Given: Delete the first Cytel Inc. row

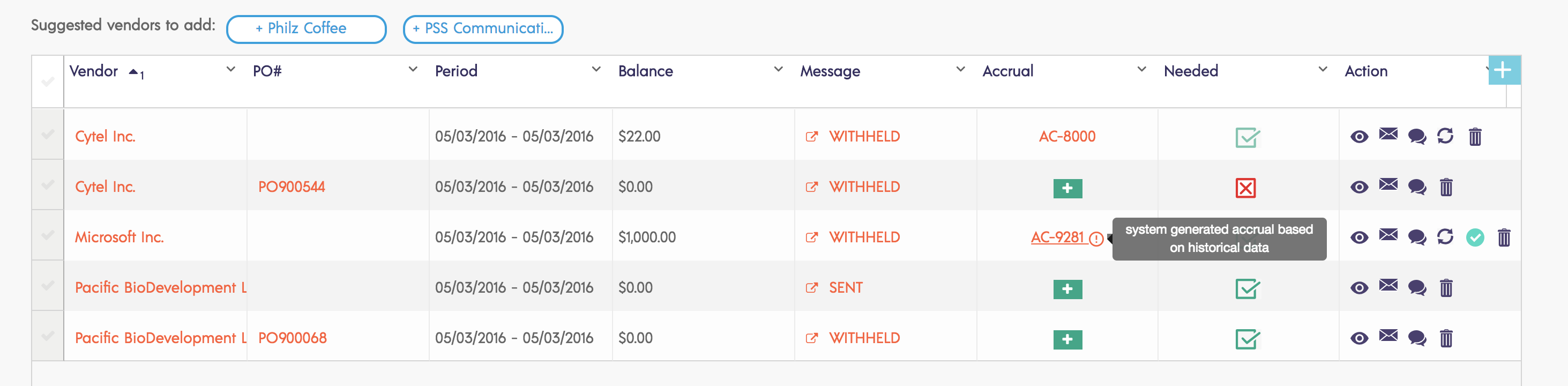Looking at the screenshot, I should 1474,136.
